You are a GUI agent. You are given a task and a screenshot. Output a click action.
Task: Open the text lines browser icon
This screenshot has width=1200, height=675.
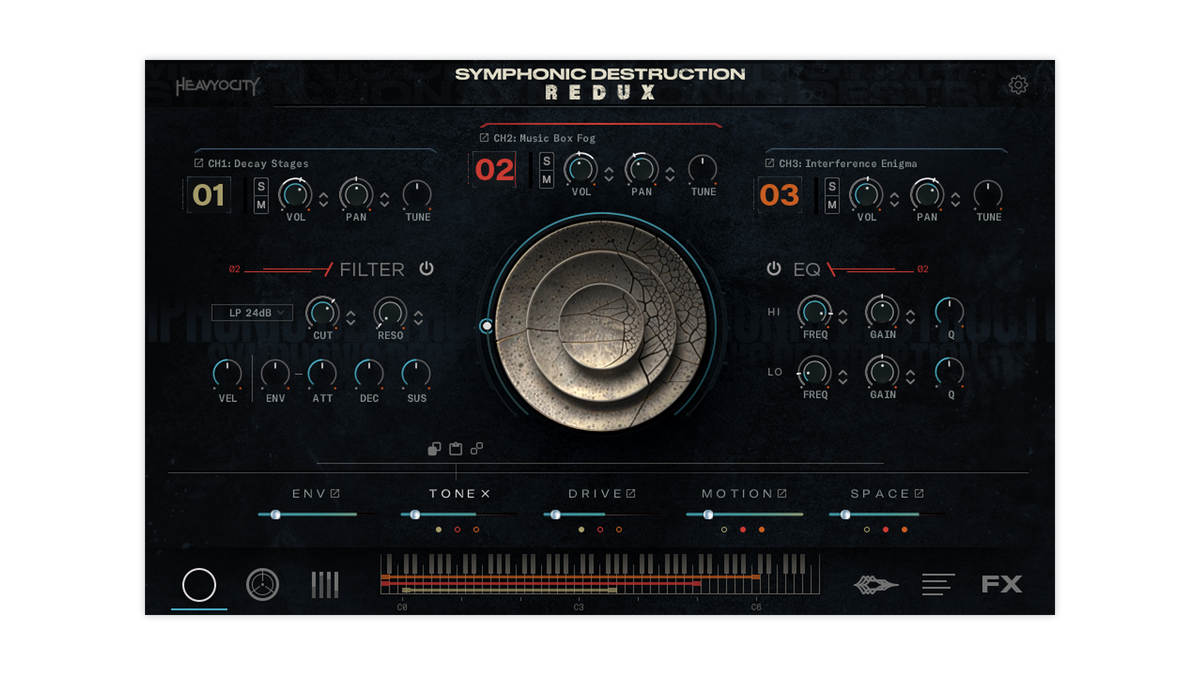pos(938,584)
